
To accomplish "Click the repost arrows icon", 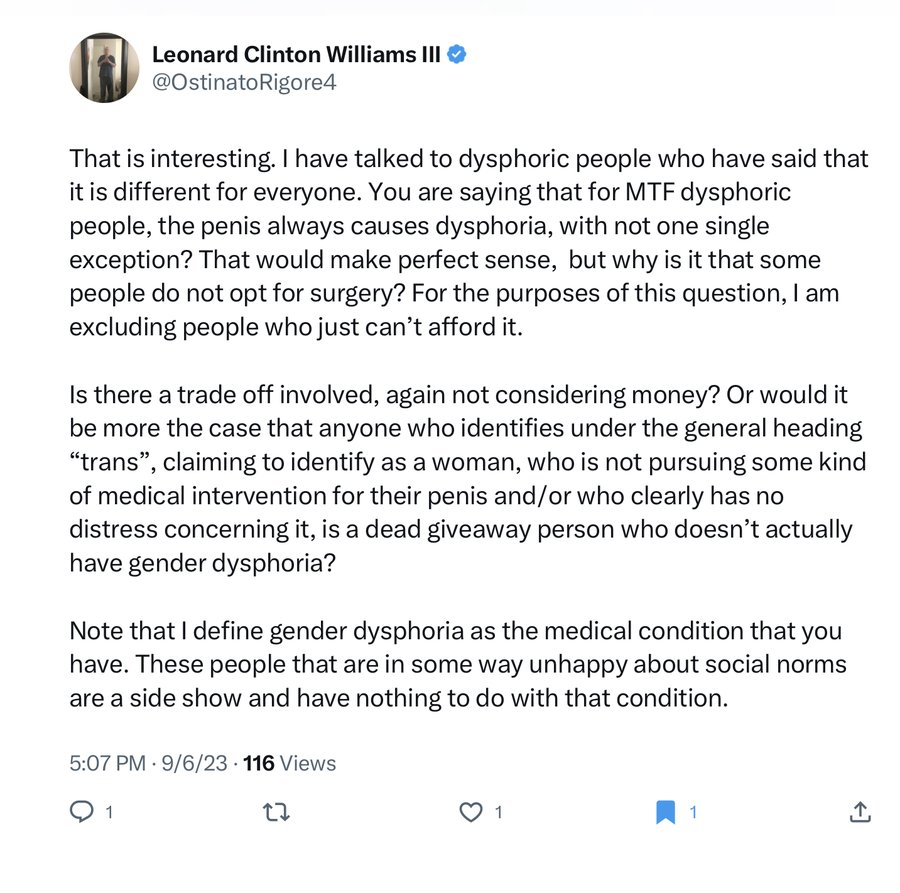I will click(x=276, y=812).
